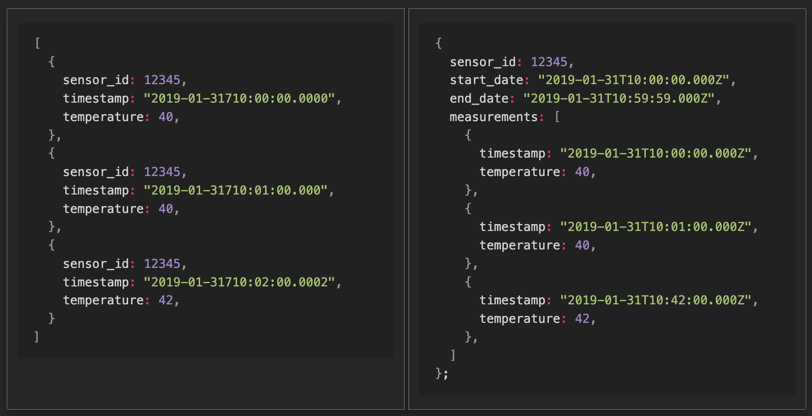The height and width of the screenshot is (416, 812).
Task: Click temperature value 42 in right code block
Action: click(x=580, y=318)
